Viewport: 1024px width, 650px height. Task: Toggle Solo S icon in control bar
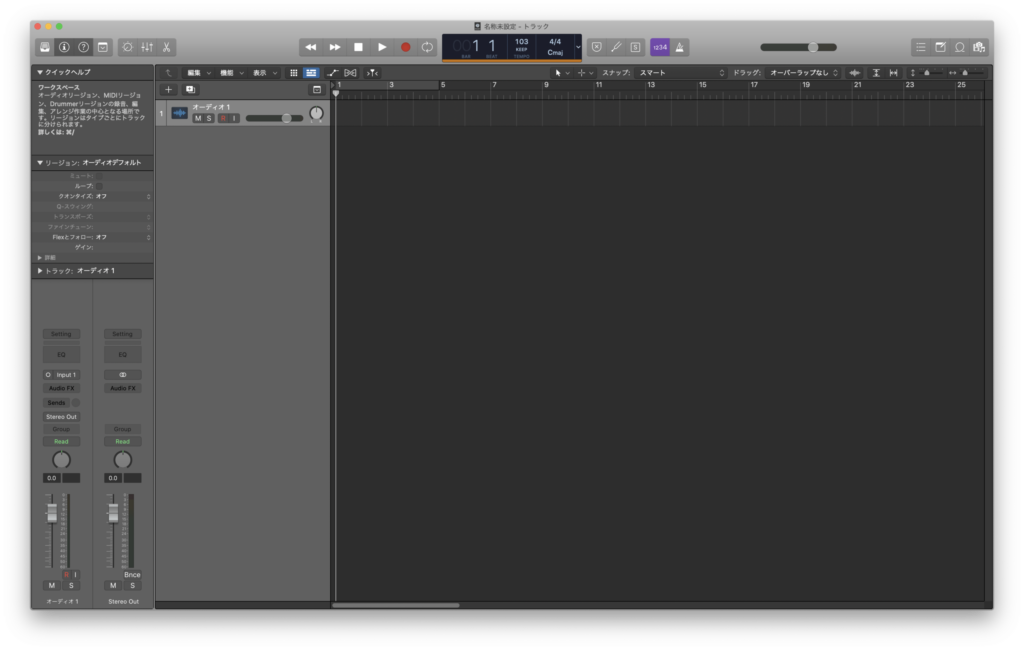[635, 47]
